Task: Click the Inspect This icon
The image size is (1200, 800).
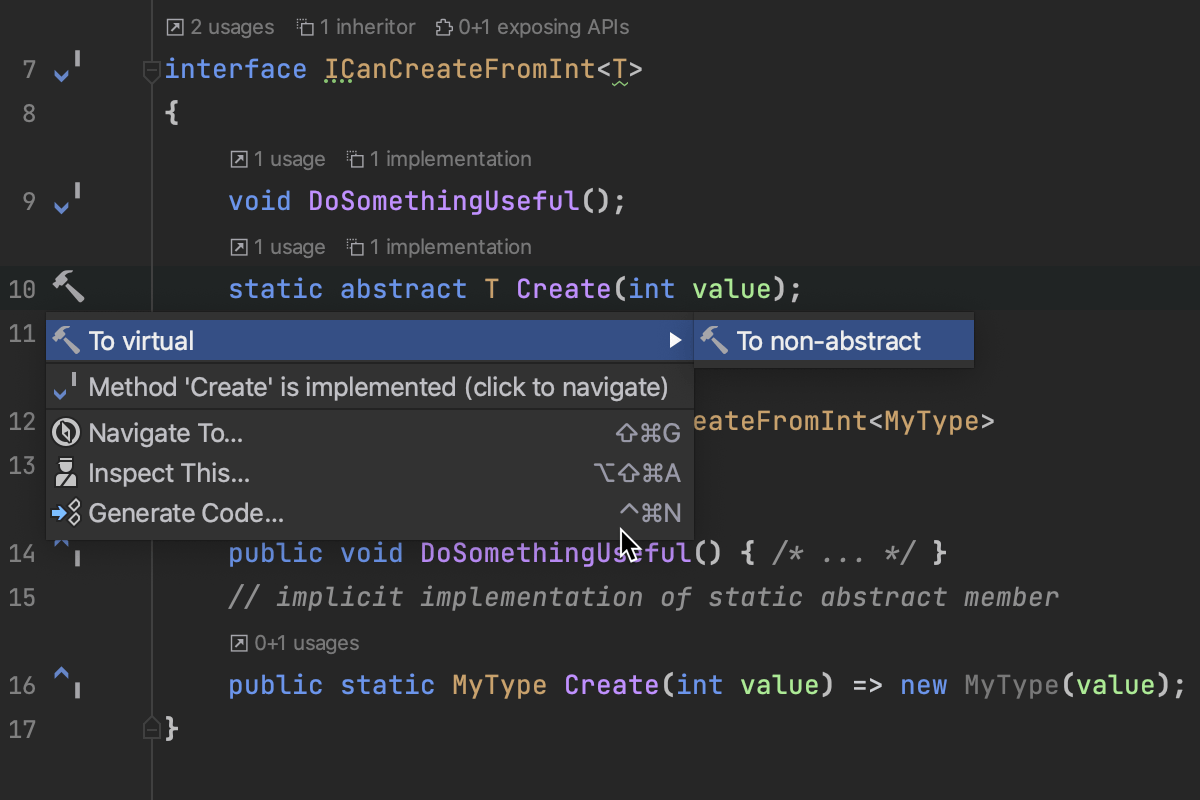Action: coord(66,473)
